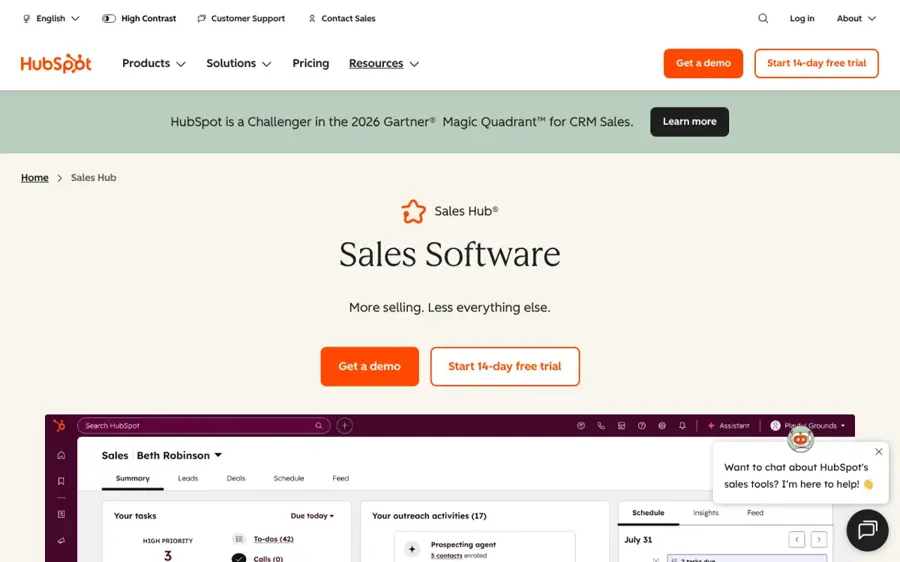Click the HubSpot sprocket icon in dashboard

click(x=59, y=425)
